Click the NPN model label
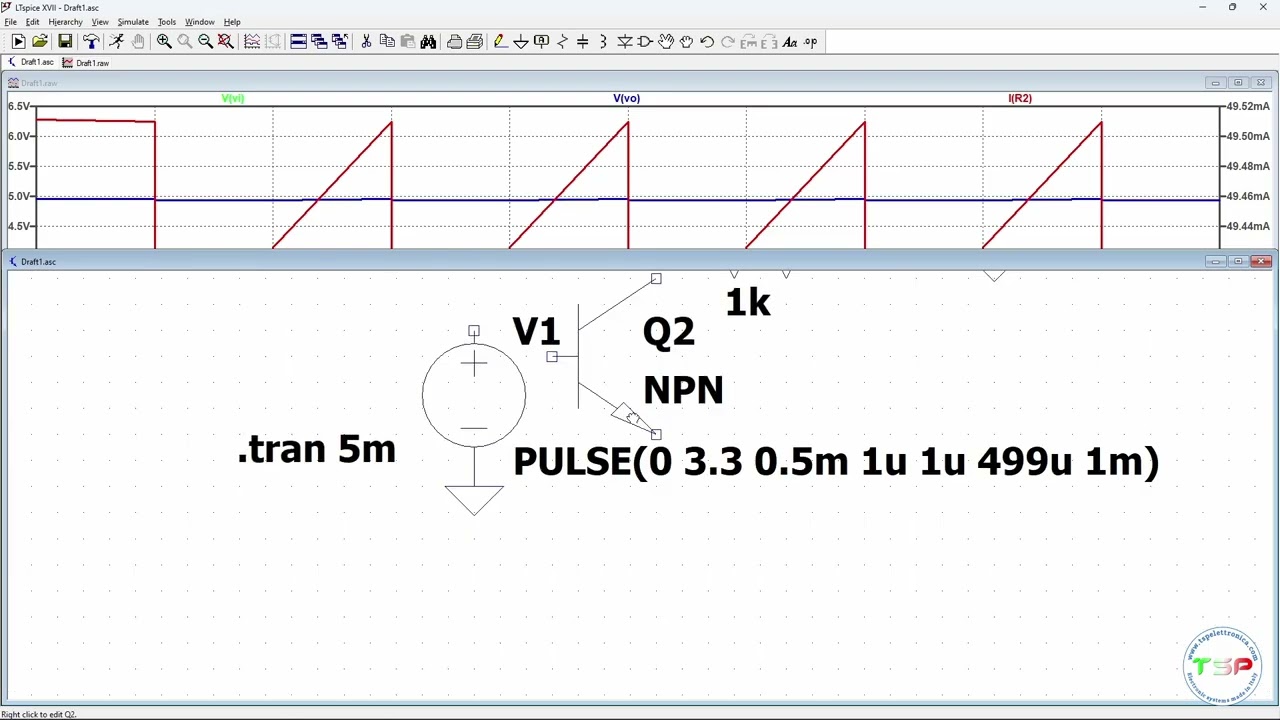Screen dimensions: 1280x720 click(x=683, y=390)
